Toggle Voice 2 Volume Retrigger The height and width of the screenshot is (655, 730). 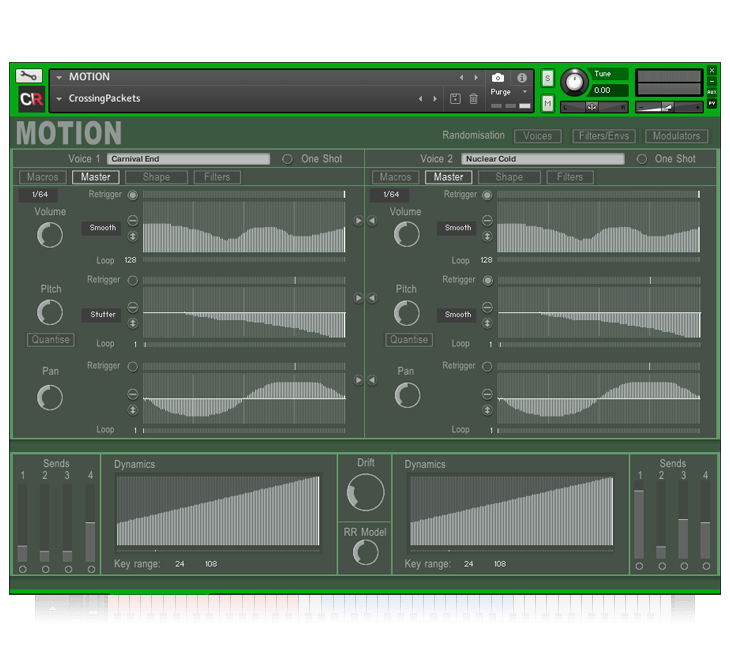488,195
